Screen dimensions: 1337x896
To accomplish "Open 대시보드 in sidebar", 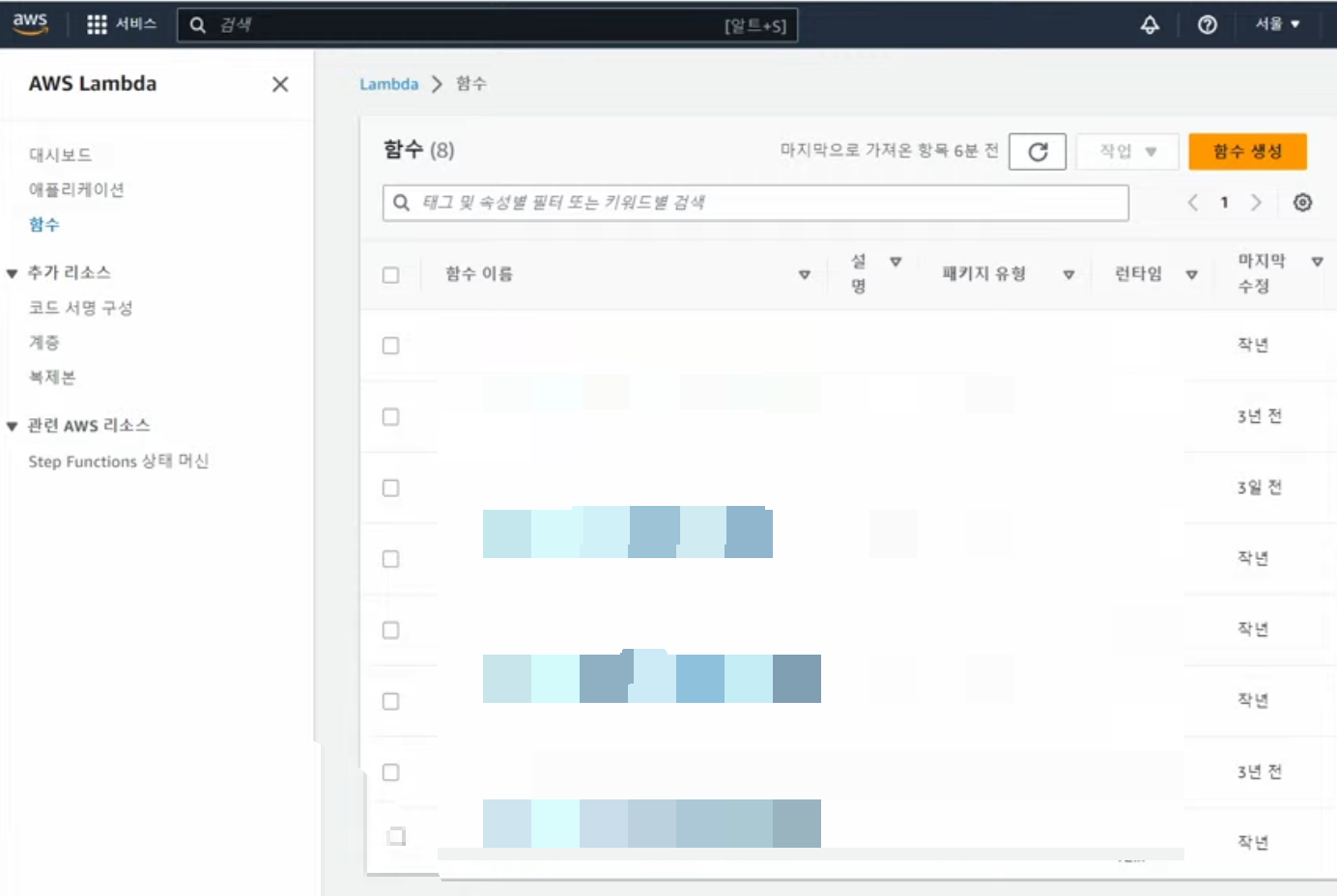I will (x=60, y=154).
